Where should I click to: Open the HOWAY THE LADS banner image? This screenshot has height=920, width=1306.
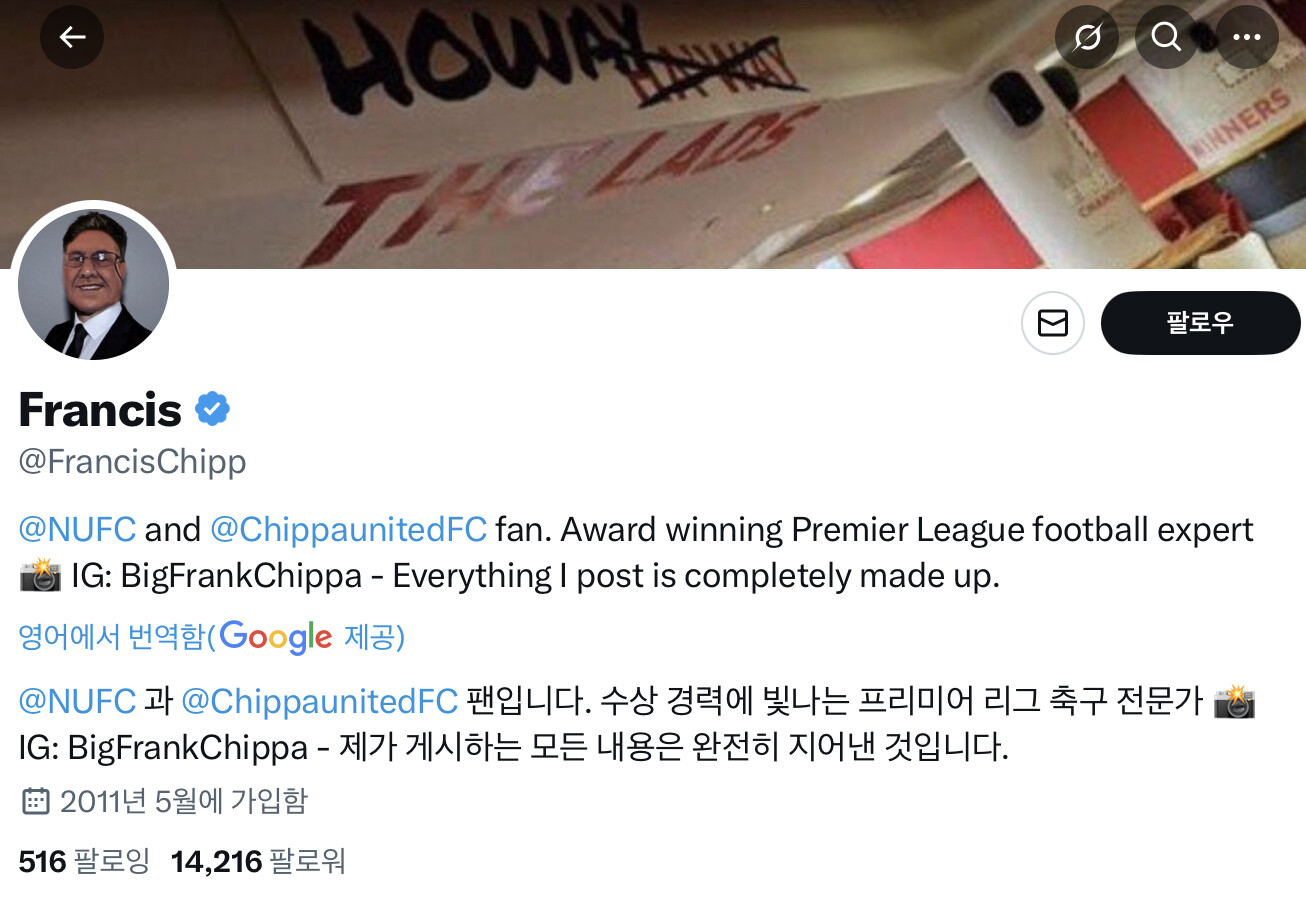[x=653, y=134]
